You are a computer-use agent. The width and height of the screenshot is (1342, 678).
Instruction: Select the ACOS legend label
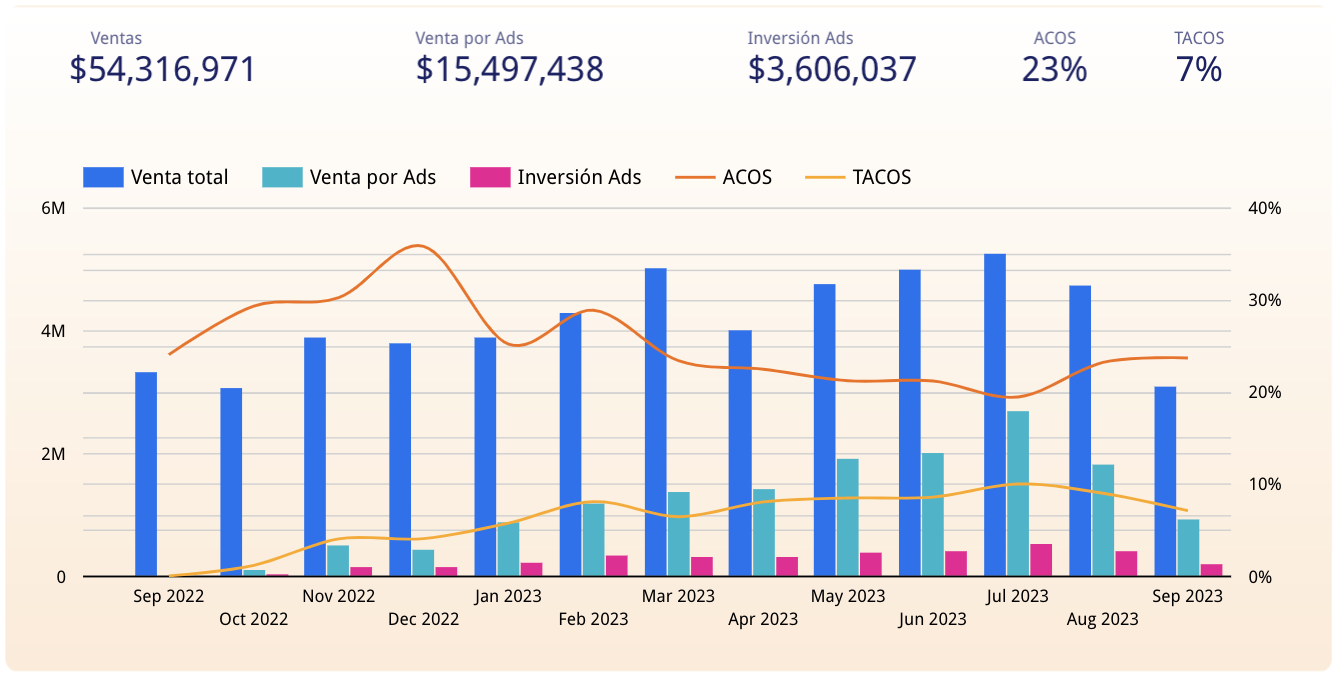(x=747, y=177)
